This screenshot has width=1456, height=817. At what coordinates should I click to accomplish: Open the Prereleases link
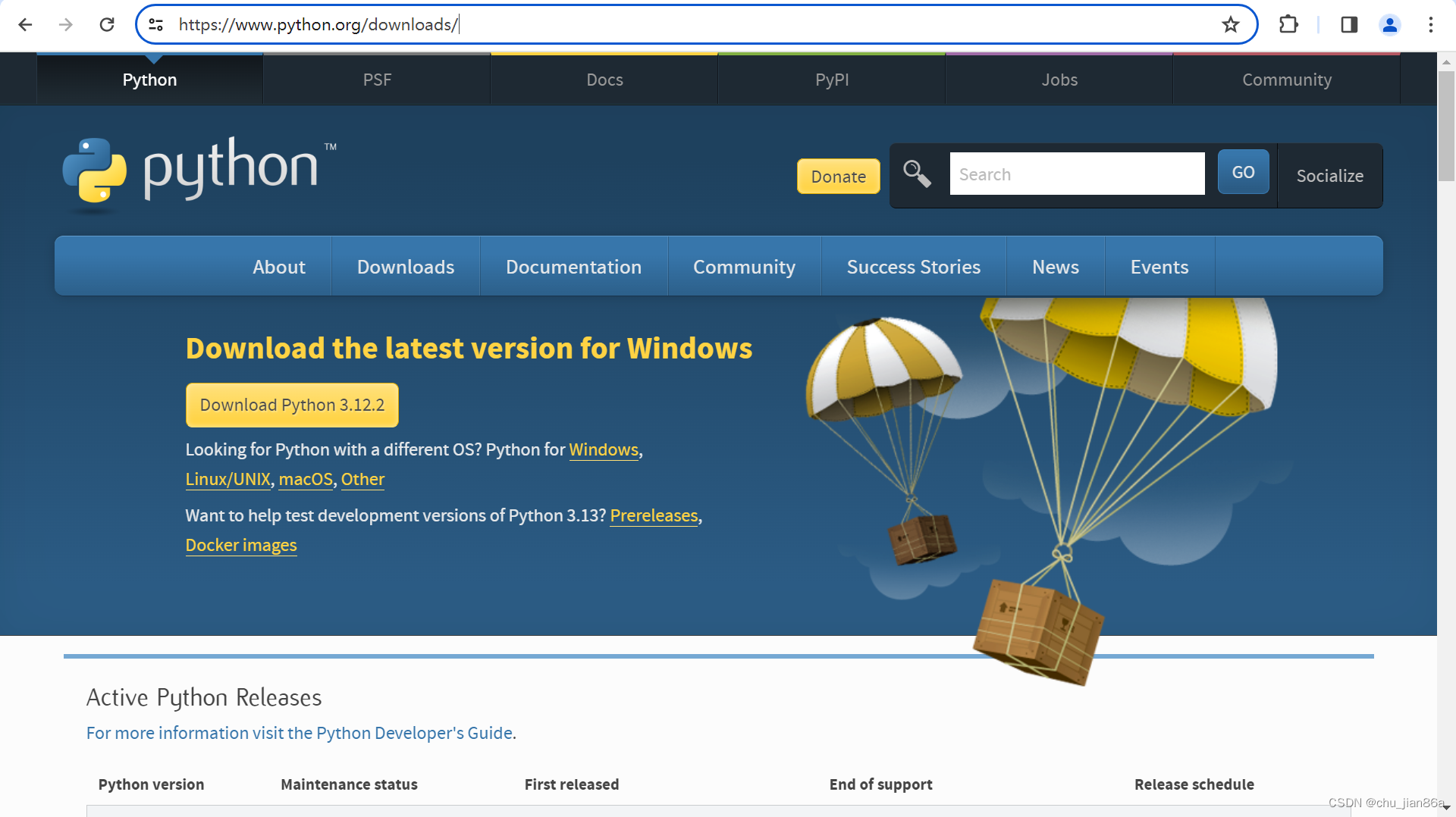tap(654, 515)
